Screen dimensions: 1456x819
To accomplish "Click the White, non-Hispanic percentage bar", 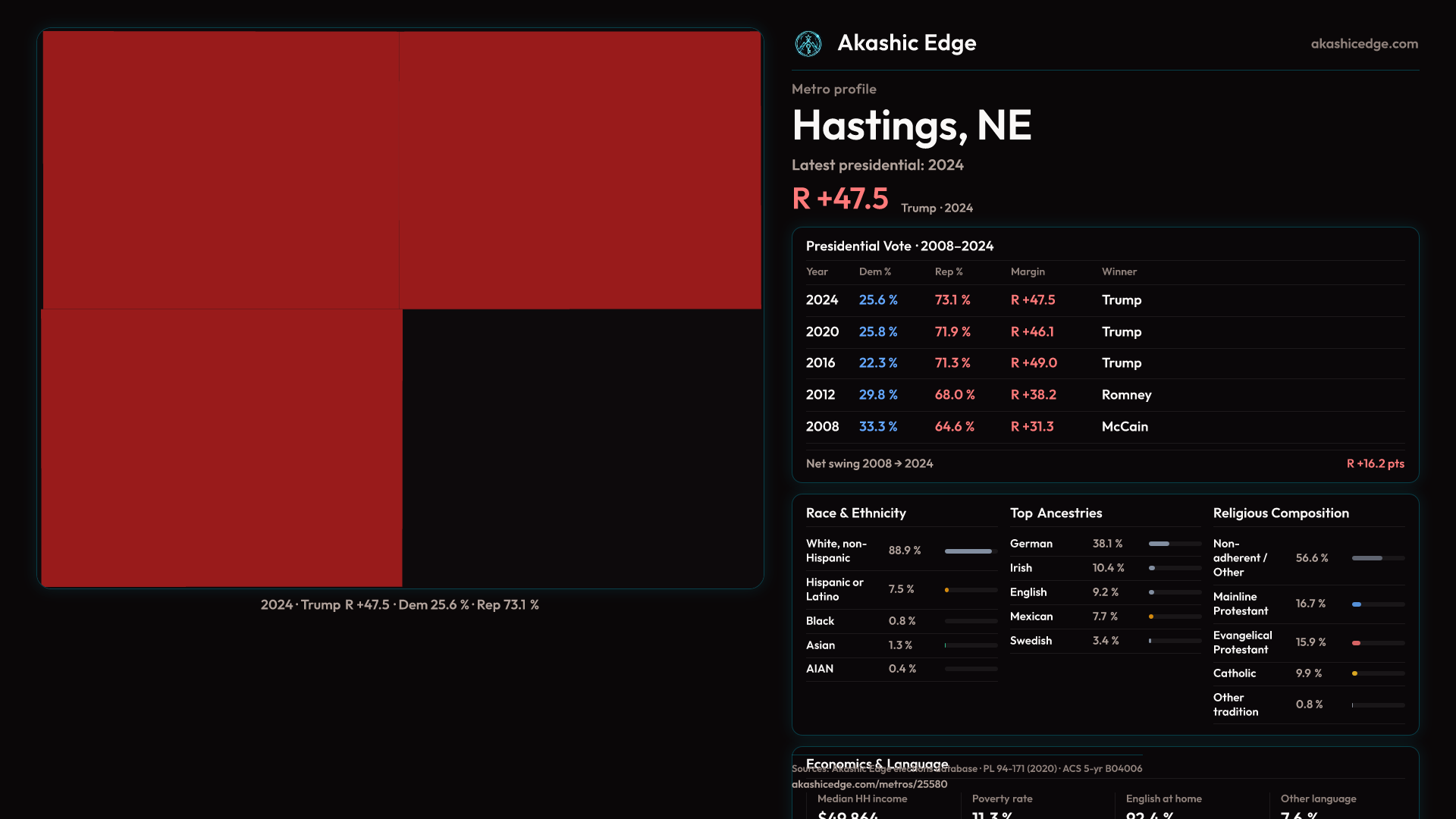I will tap(968, 551).
